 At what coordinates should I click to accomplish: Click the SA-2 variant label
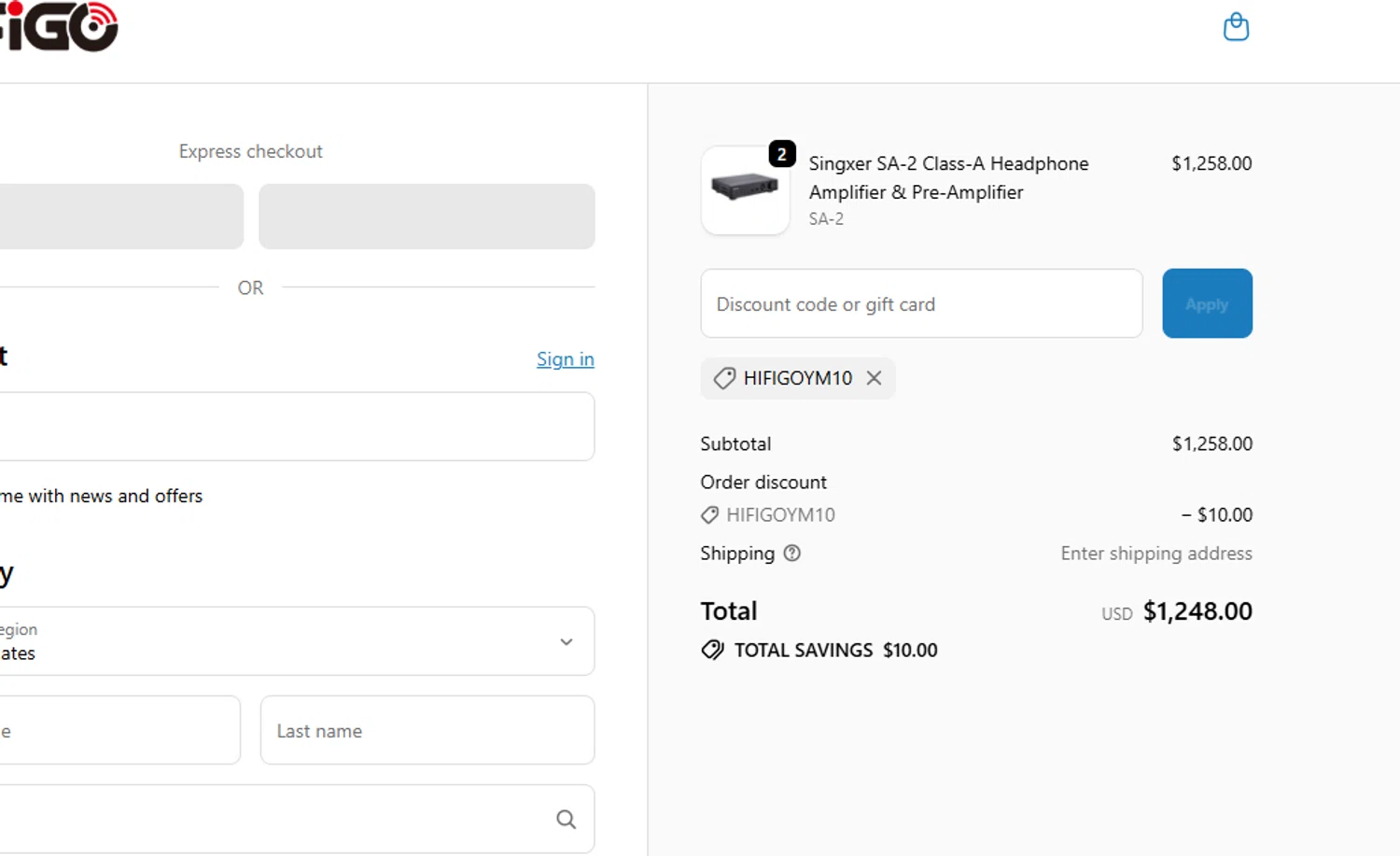(826, 218)
